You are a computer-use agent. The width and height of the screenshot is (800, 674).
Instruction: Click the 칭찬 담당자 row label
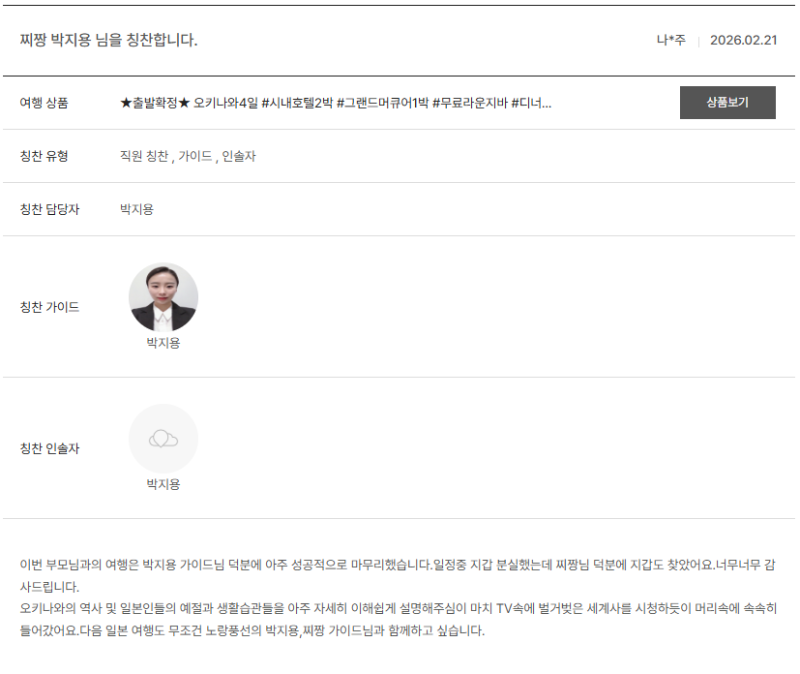click(x=49, y=210)
